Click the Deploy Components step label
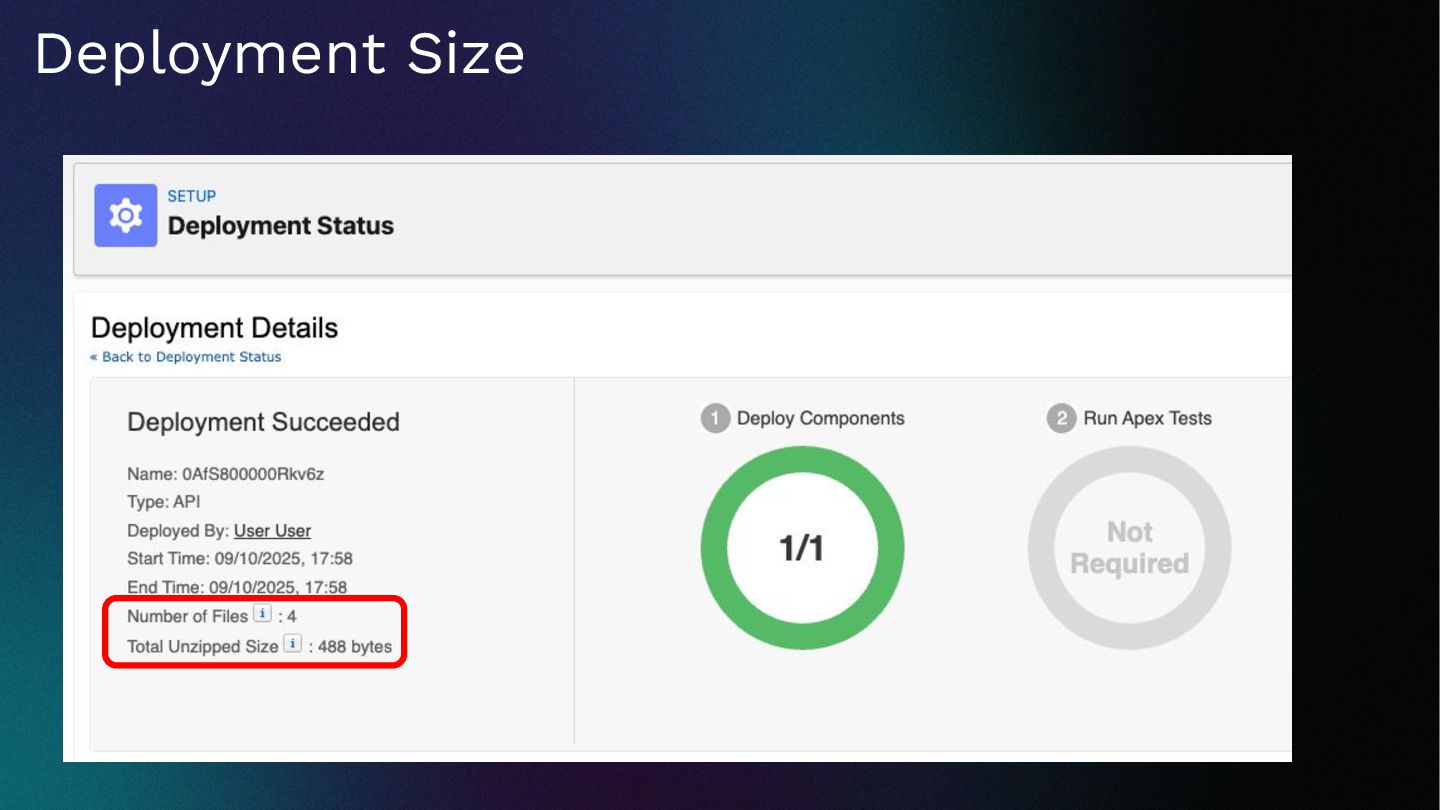This screenshot has width=1440, height=810. pos(820,419)
